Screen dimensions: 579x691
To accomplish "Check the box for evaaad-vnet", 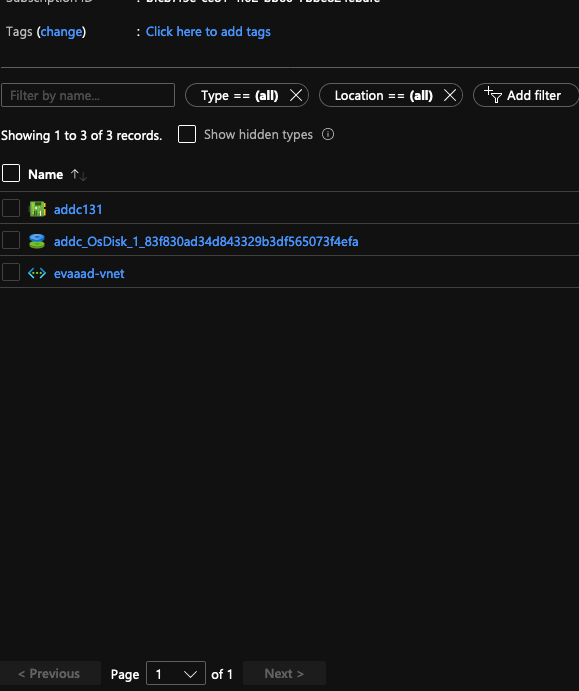I will coord(11,272).
